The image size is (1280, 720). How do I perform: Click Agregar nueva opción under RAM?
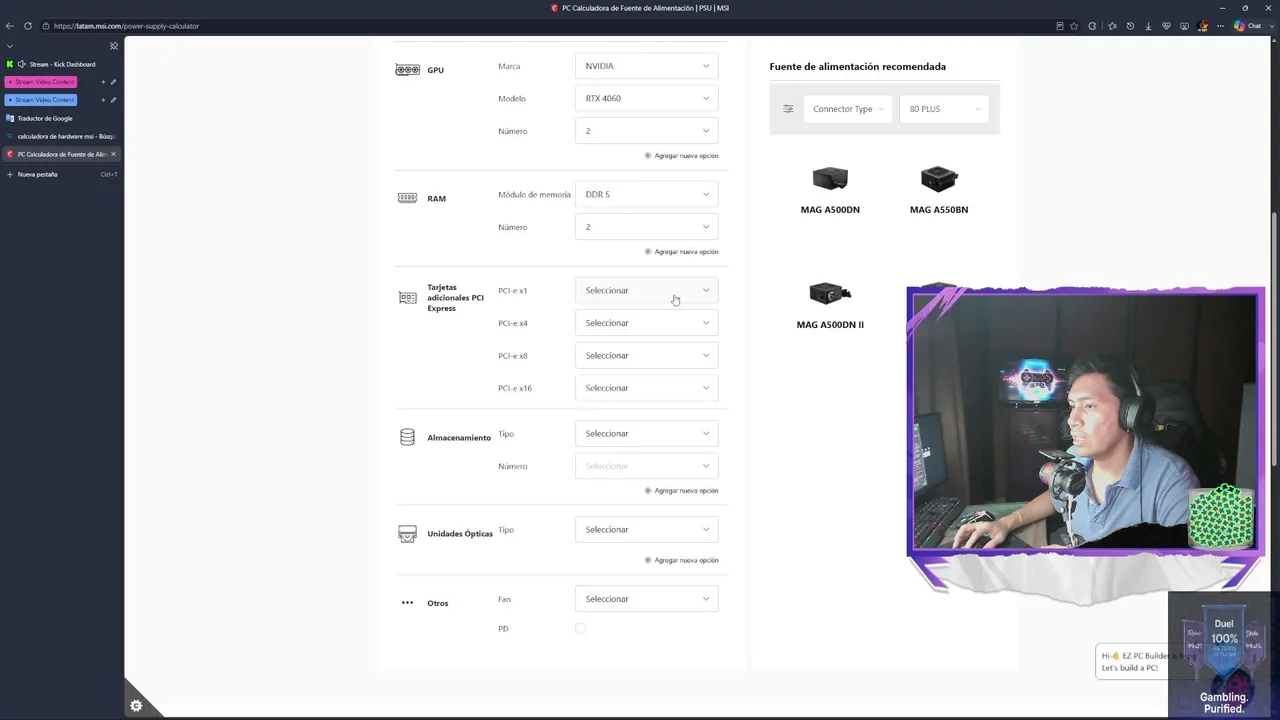click(681, 251)
